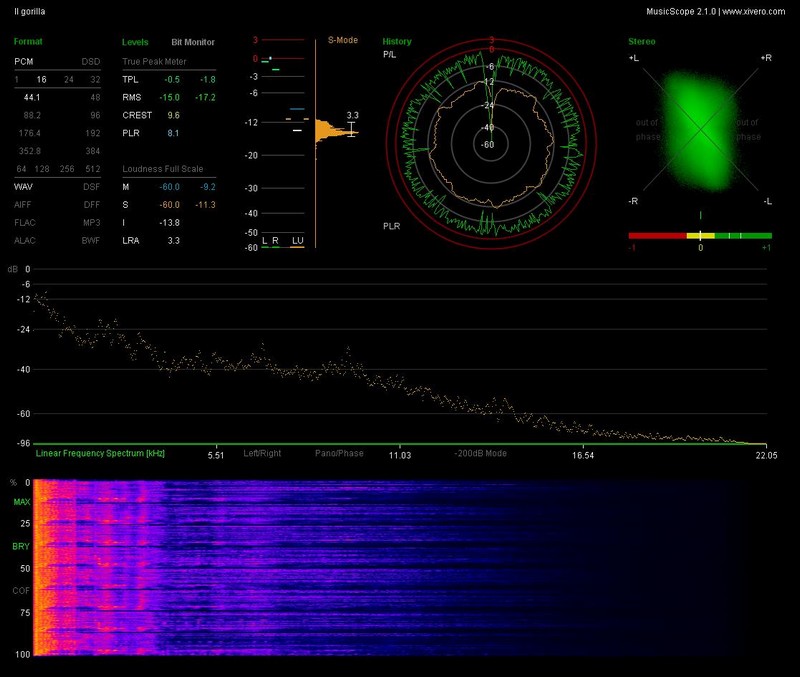
Task: Click the orange loudness histogram
Action: 336,132
